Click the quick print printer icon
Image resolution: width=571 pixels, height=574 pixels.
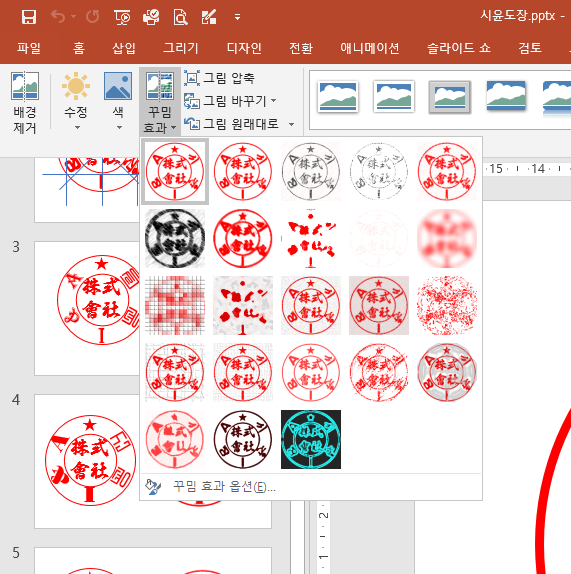coord(151,17)
